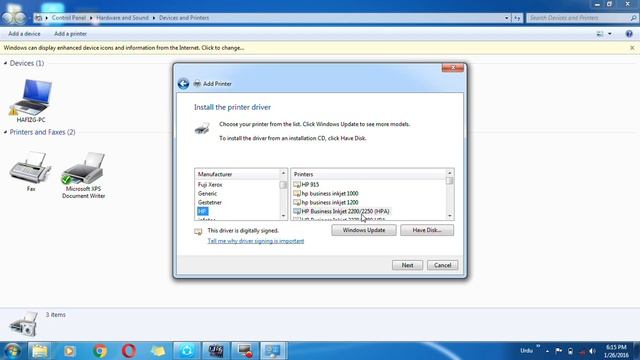Select HP Business Inkjet 2200/2250 (HPA)

[342, 211]
